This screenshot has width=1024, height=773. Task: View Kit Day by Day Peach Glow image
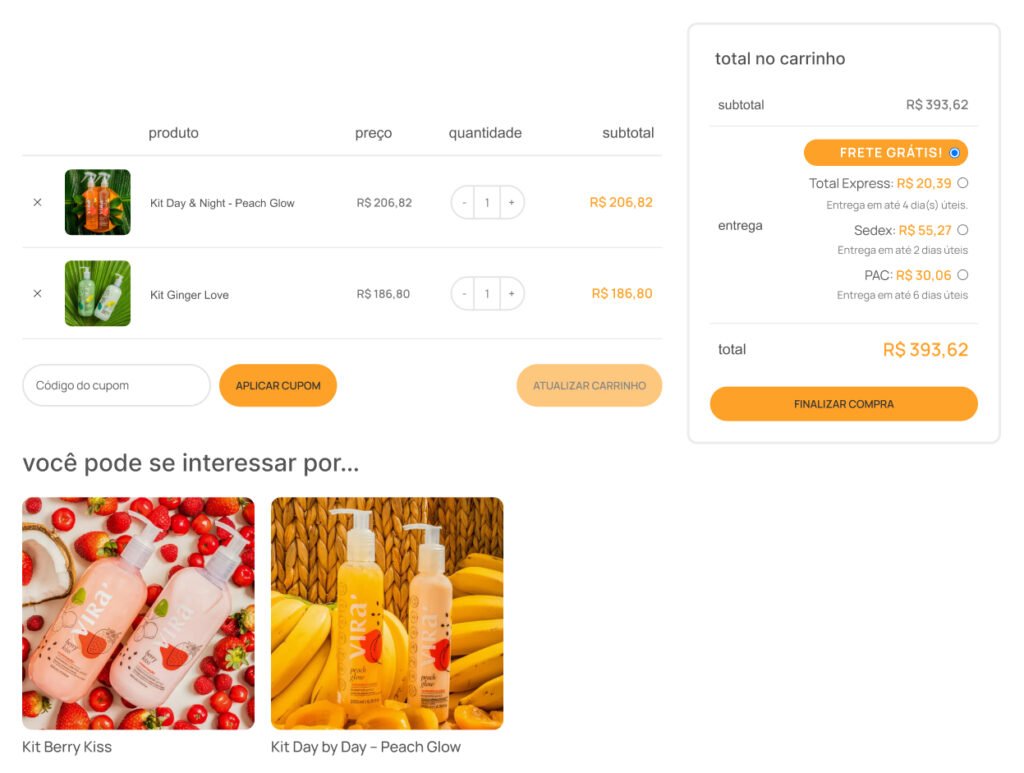pyautogui.click(x=387, y=613)
